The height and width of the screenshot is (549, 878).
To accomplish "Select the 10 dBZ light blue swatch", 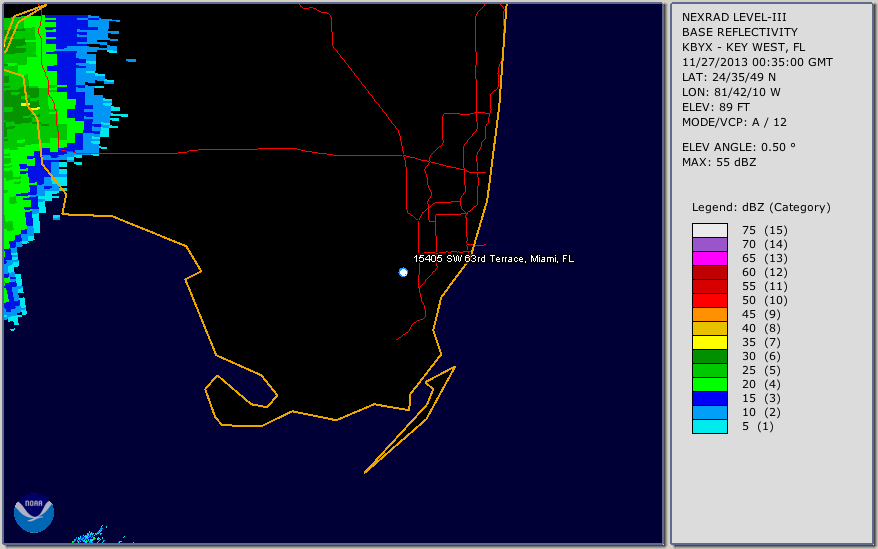I will [710, 412].
